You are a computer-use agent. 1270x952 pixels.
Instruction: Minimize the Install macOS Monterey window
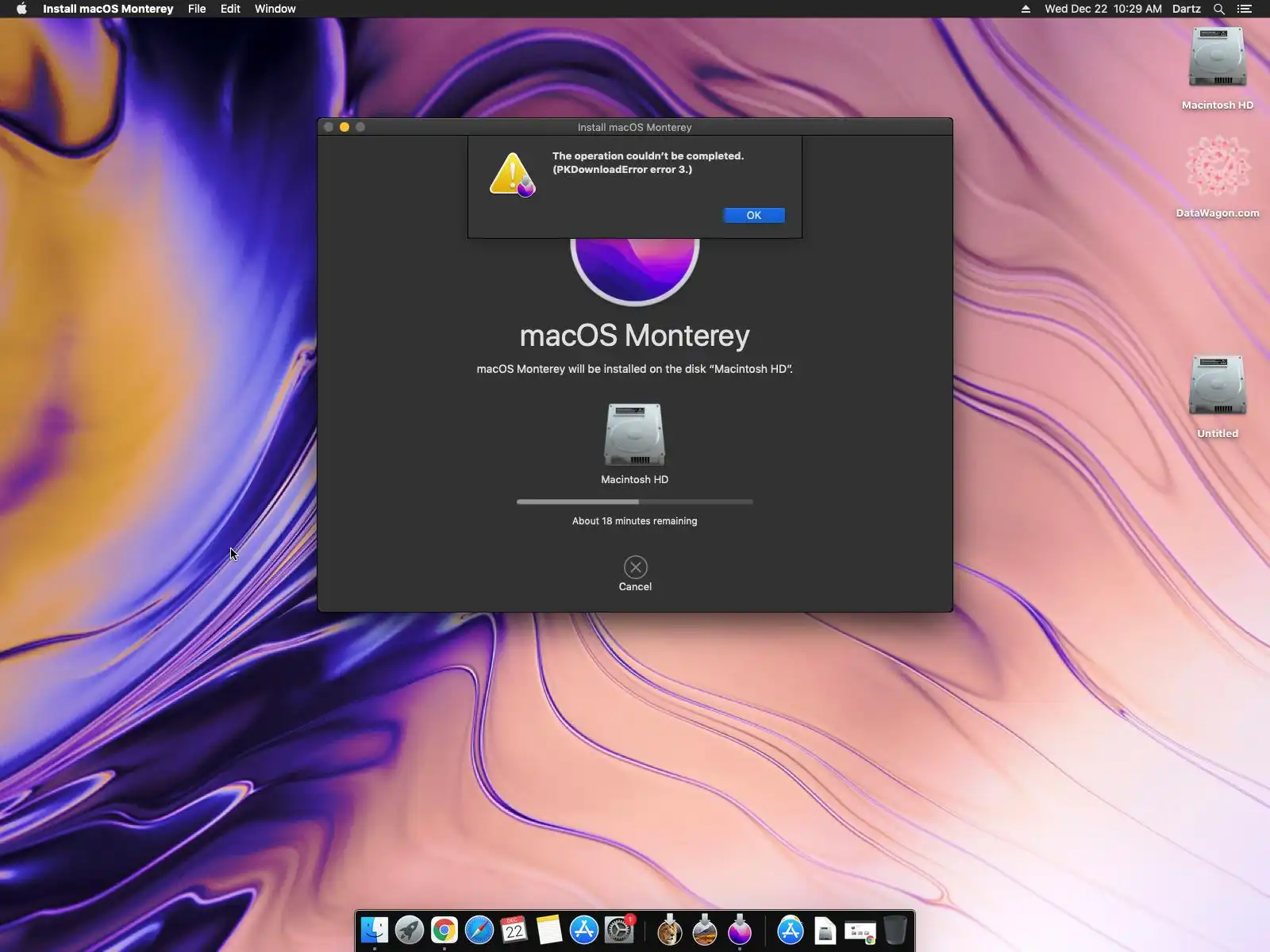pyautogui.click(x=344, y=127)
